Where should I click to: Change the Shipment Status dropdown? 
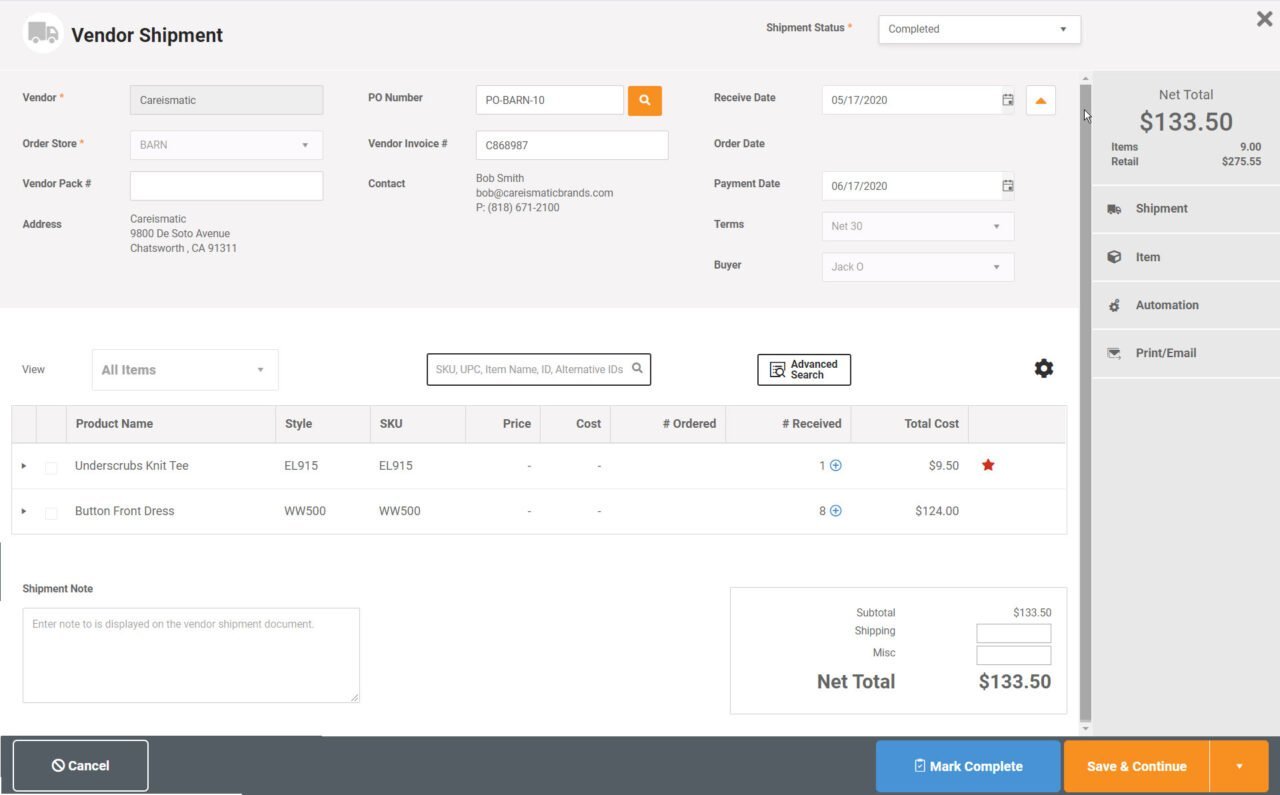(978, 29)
